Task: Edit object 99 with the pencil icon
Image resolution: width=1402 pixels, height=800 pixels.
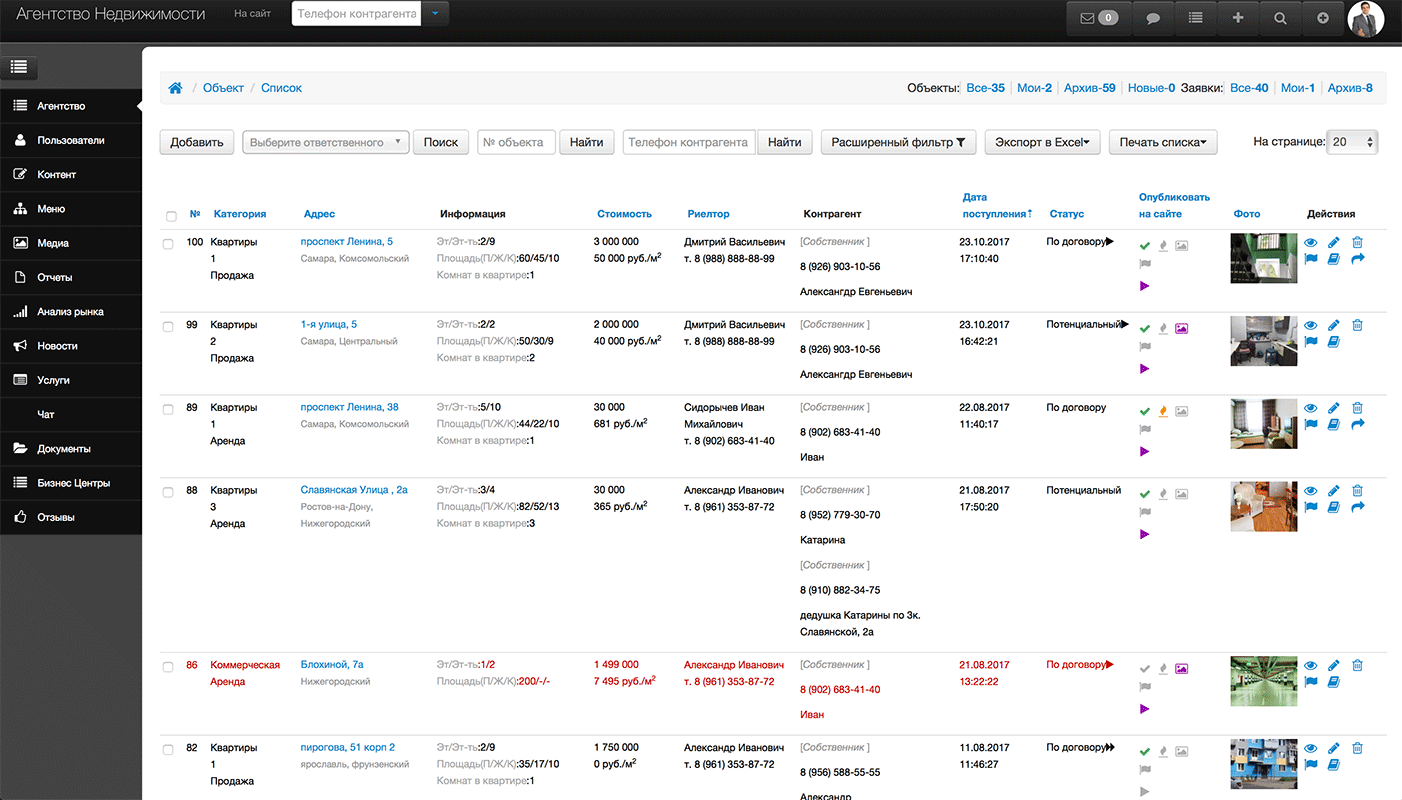Action: [x=1333, y=325]
